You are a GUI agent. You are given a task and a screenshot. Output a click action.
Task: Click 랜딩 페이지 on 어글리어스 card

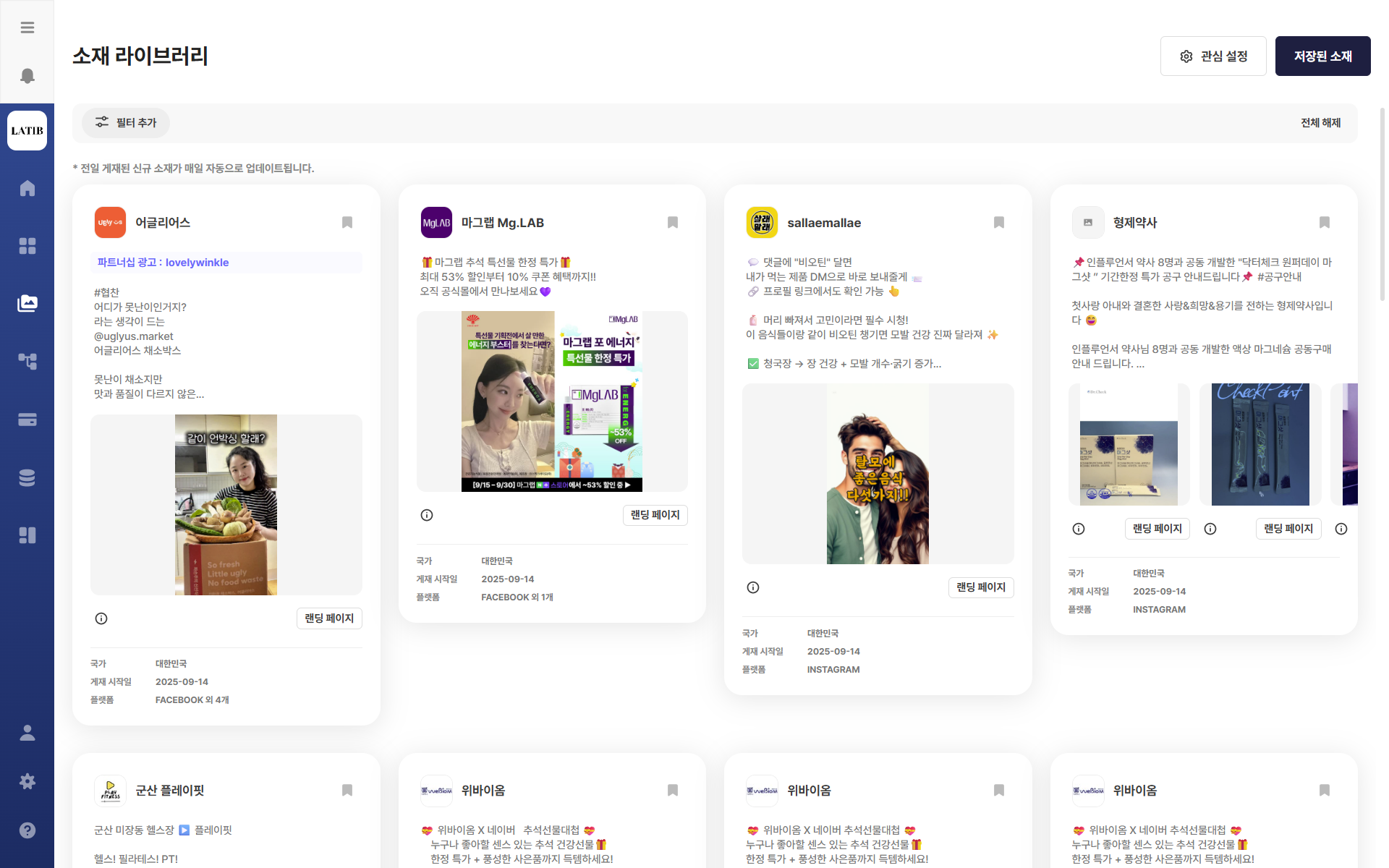click(x=329, y=618)
